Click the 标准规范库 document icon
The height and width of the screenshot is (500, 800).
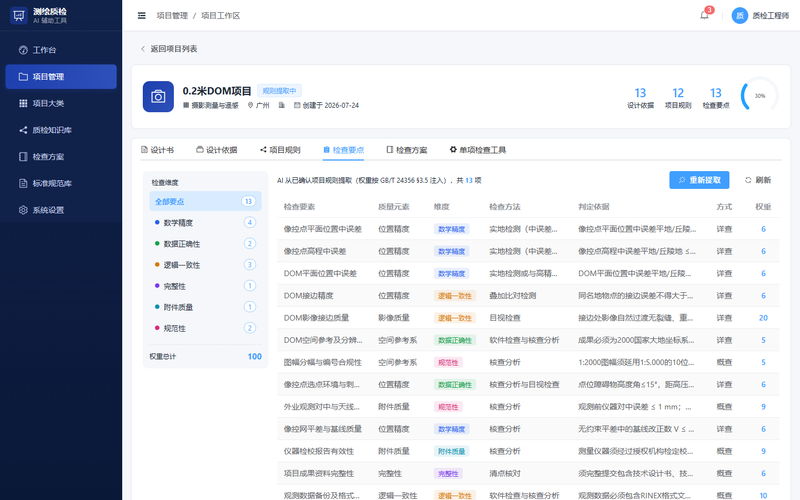[23, 183]
